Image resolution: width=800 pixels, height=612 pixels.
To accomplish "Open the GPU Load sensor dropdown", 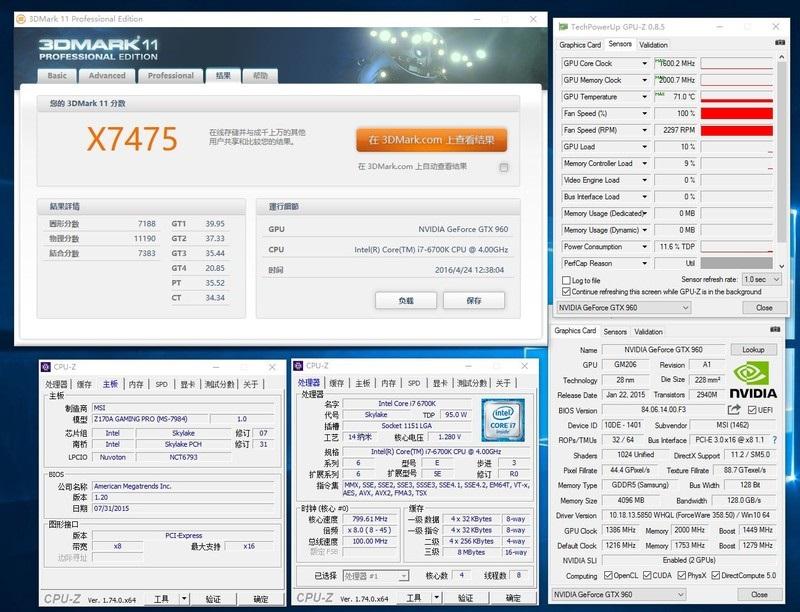I will tap(644, 147).
